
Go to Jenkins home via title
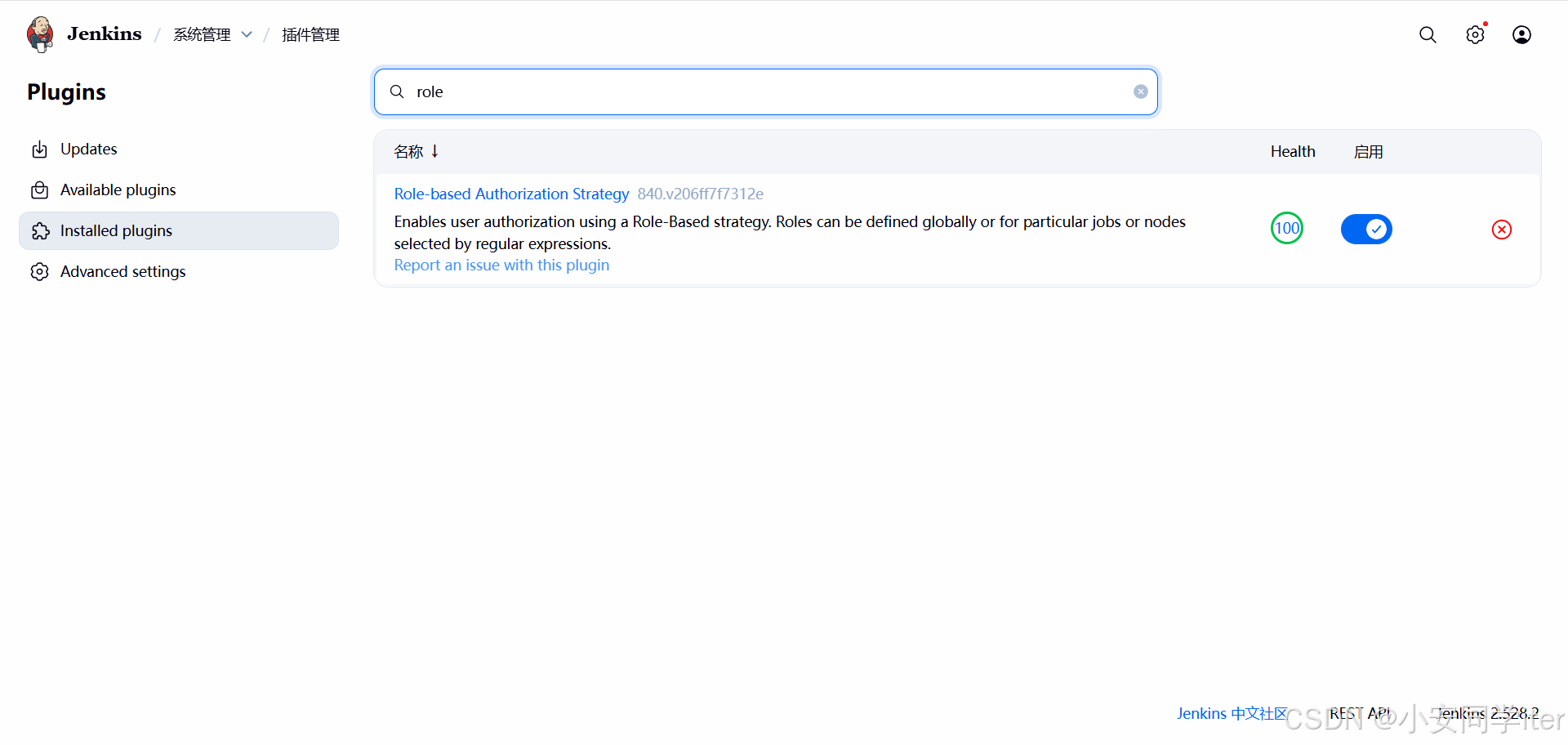click(105, 33)
